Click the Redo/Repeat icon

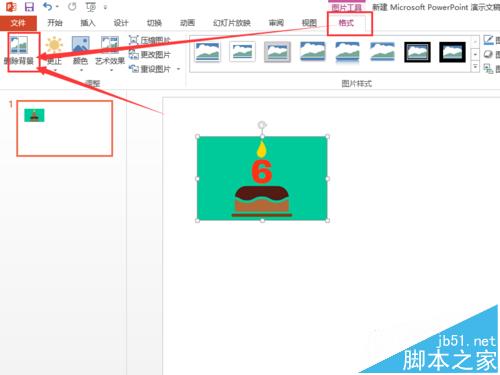[x=72, y=6]
